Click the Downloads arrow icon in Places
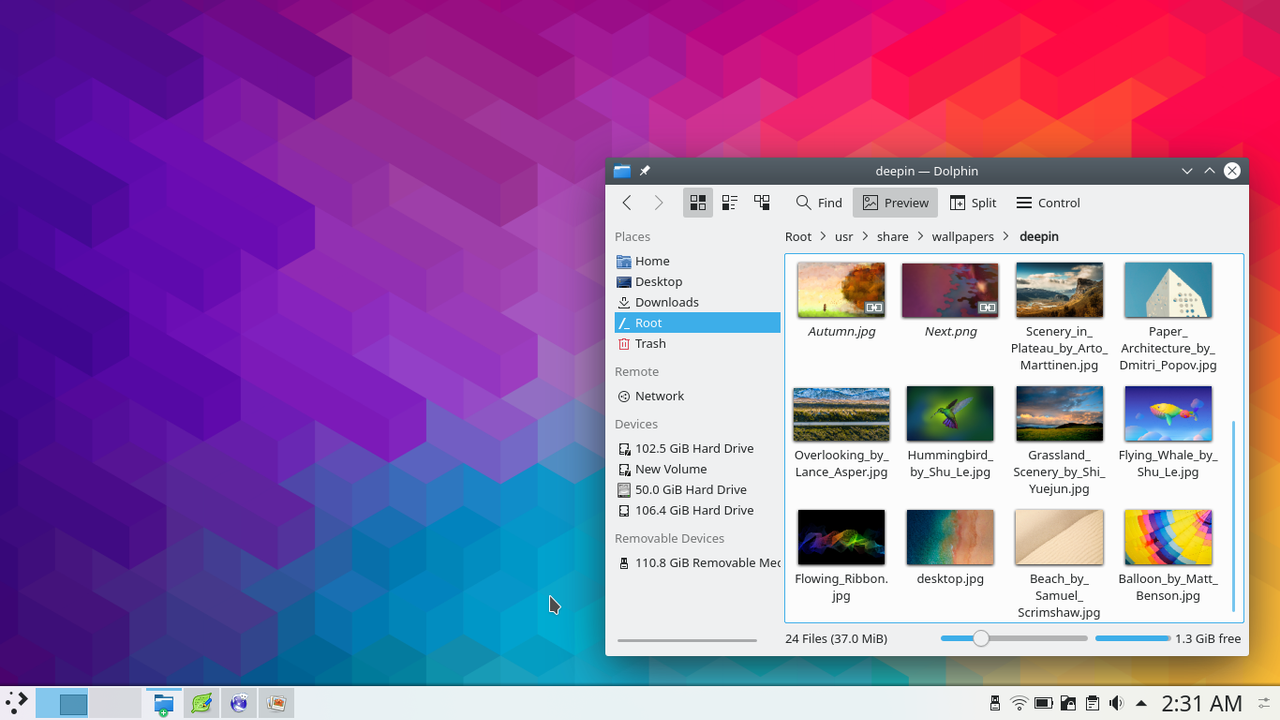1280x720 pixels. coord(624,302)
